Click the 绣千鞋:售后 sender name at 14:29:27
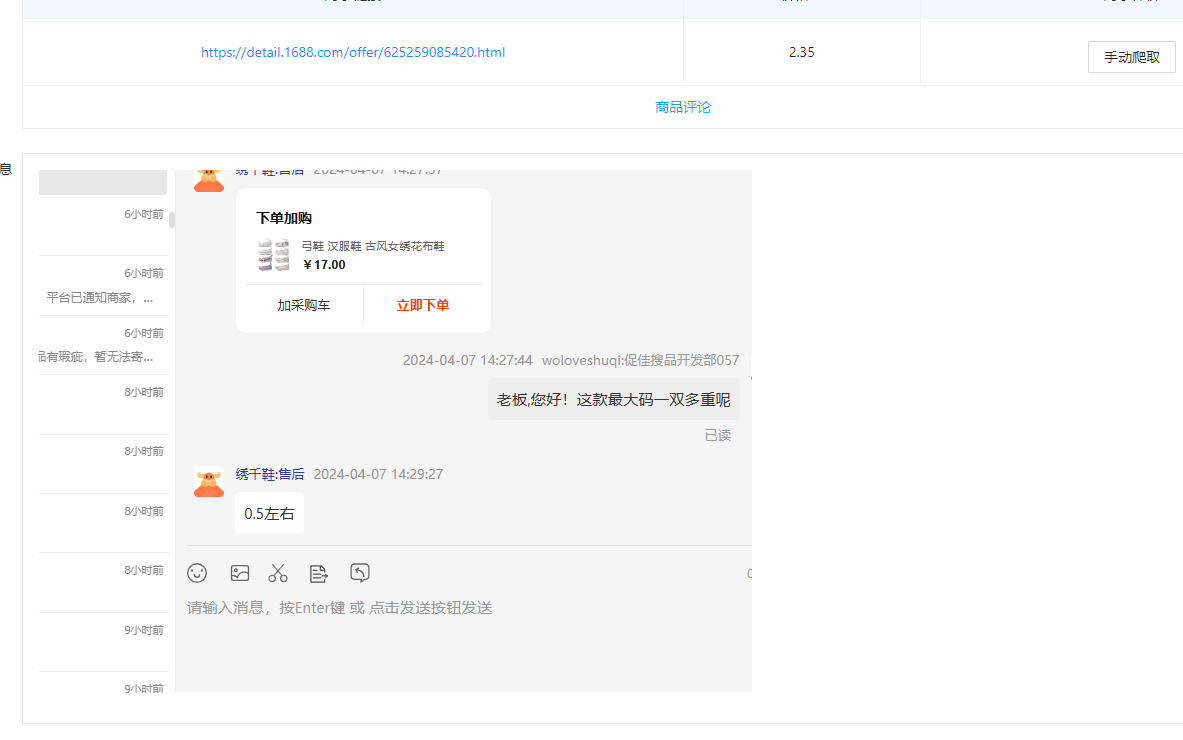Viewport: 1183px width, 740px height. tap(270, 474)
